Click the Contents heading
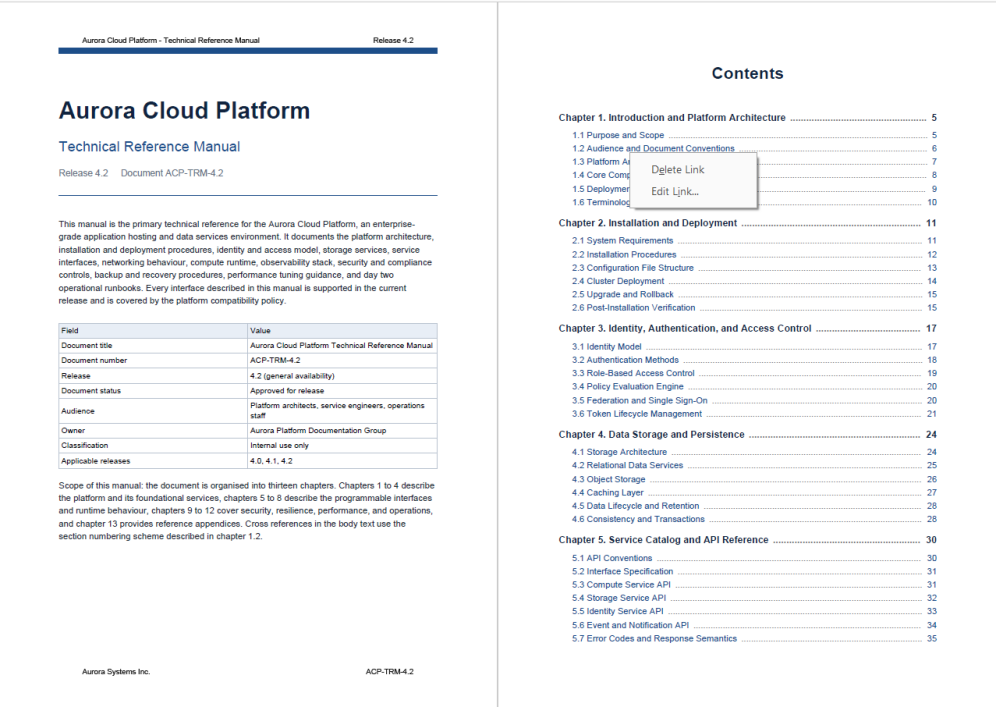Screen dimensions: 996x707 tap(747, 74)
